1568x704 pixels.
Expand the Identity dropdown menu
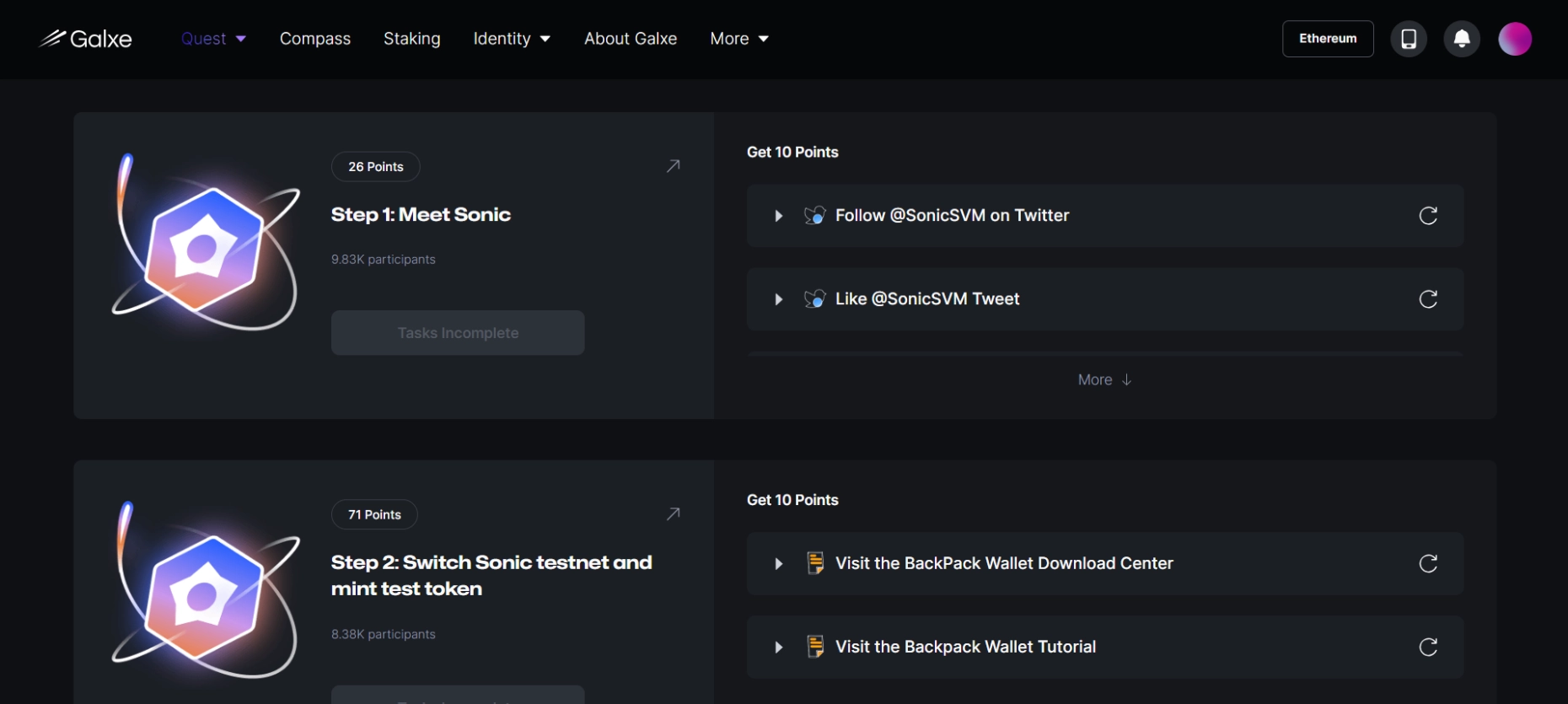pos(512,39)
